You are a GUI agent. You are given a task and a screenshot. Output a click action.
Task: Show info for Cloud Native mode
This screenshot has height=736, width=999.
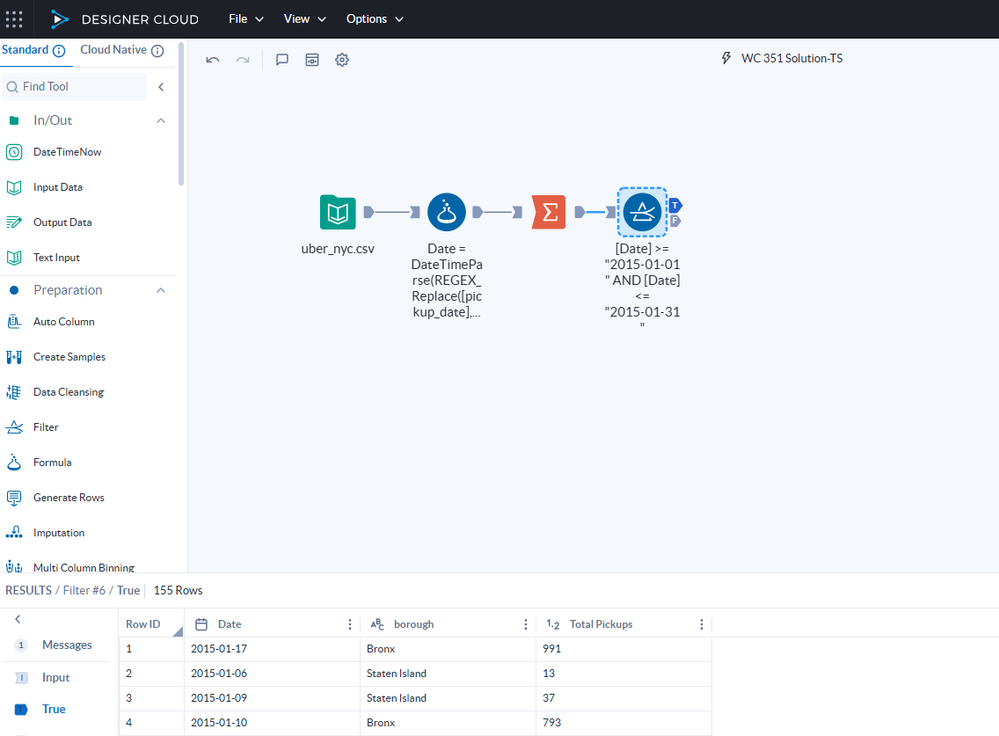click(x=157, y=51)
